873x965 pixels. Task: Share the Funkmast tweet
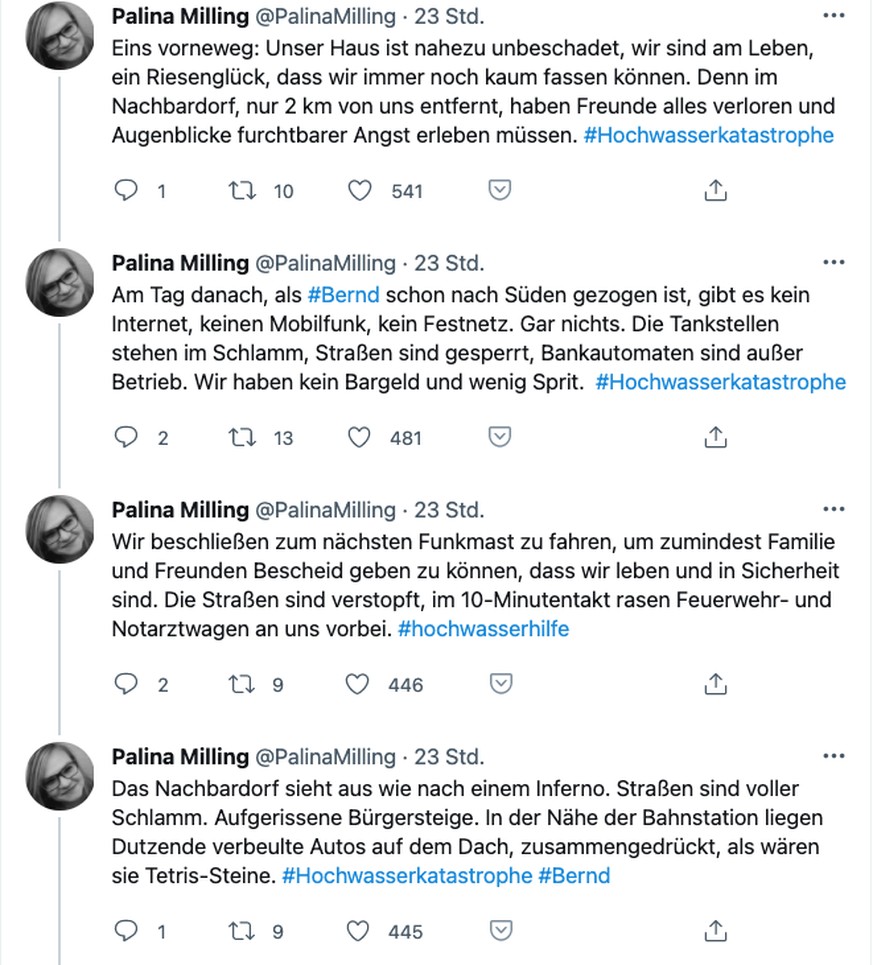click(x=716, y=684)
